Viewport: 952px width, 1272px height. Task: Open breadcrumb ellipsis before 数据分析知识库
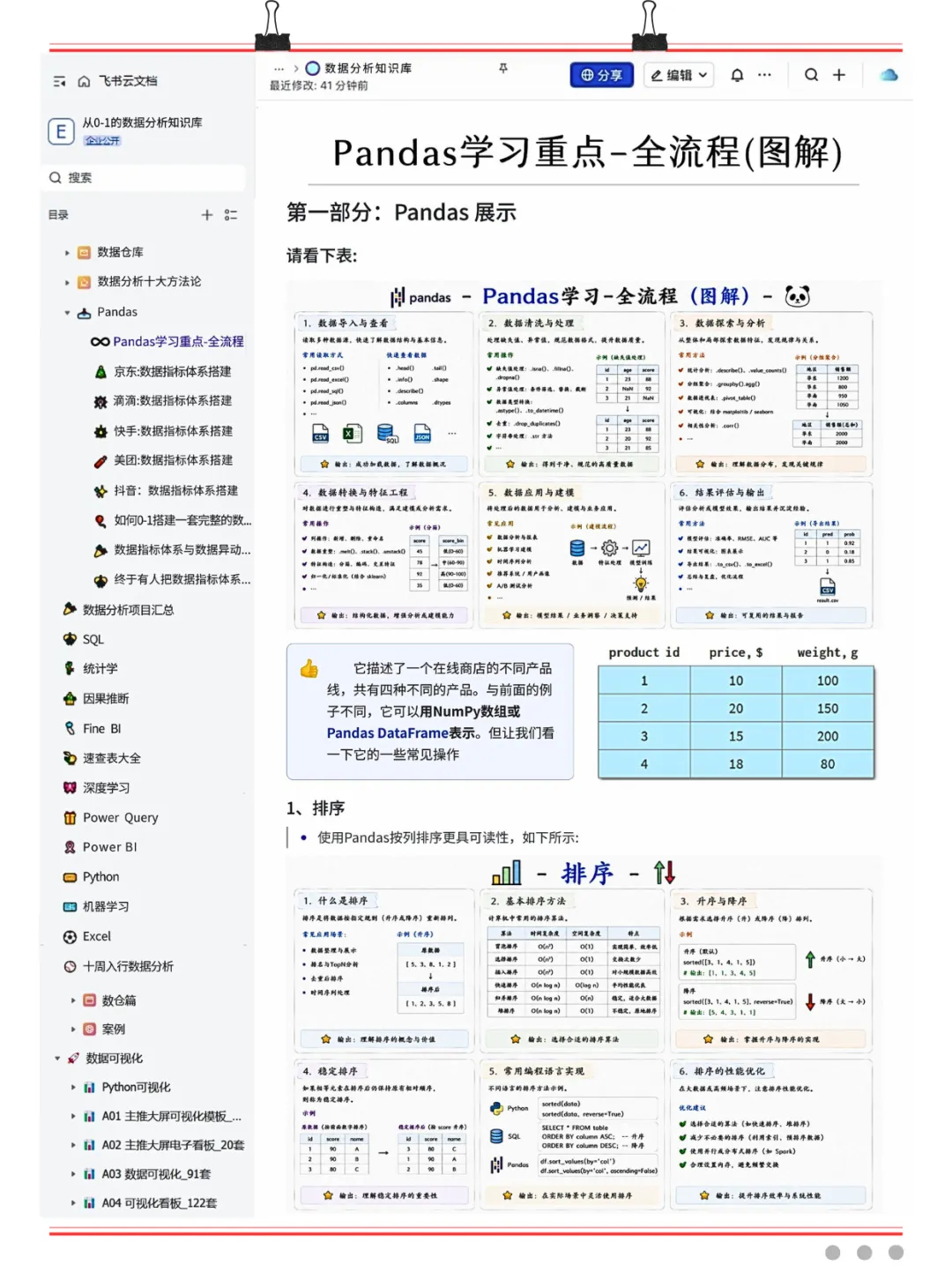click(279, 68)
